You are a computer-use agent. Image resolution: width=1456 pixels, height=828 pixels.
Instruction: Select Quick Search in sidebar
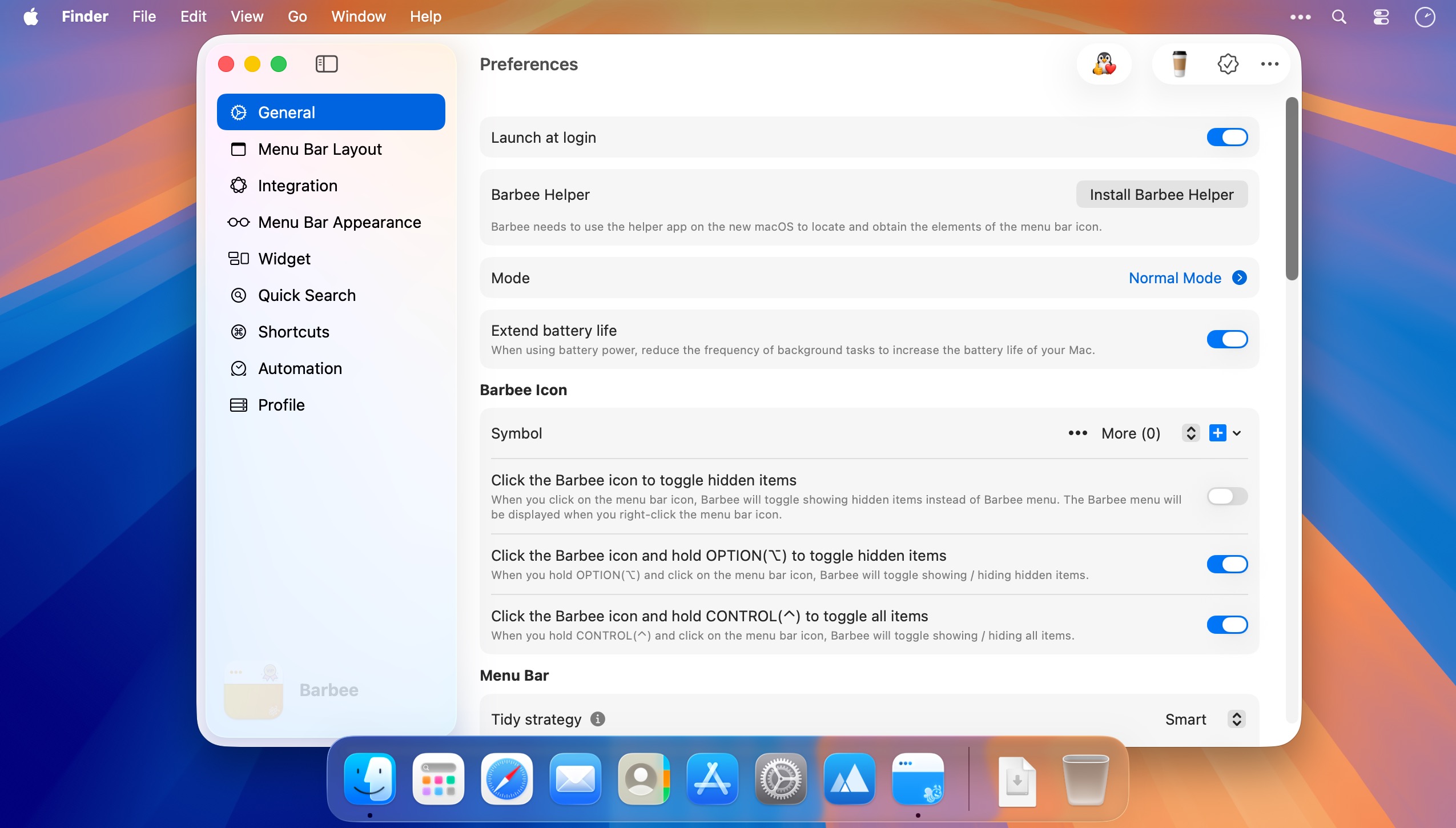click(331, 295)
